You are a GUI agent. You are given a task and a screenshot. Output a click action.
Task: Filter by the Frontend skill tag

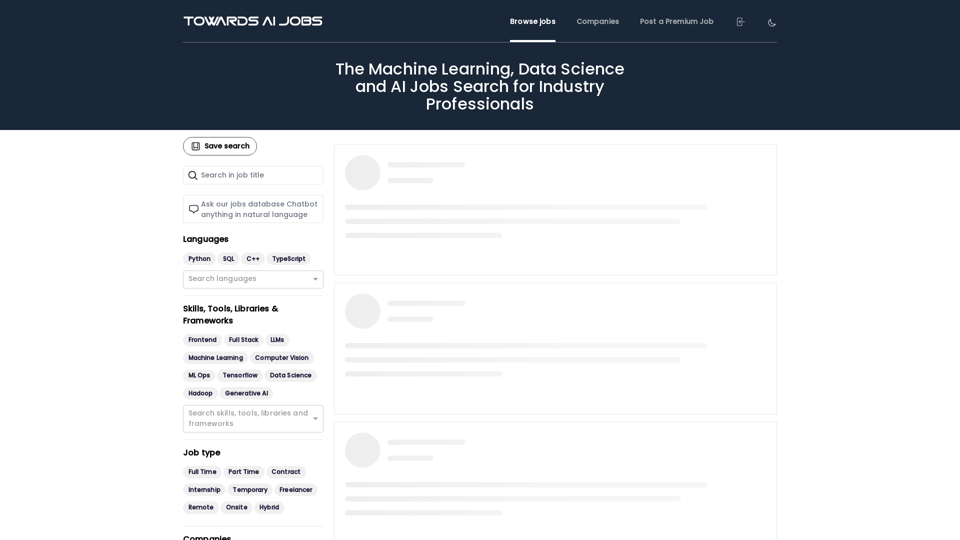(202, 340)
